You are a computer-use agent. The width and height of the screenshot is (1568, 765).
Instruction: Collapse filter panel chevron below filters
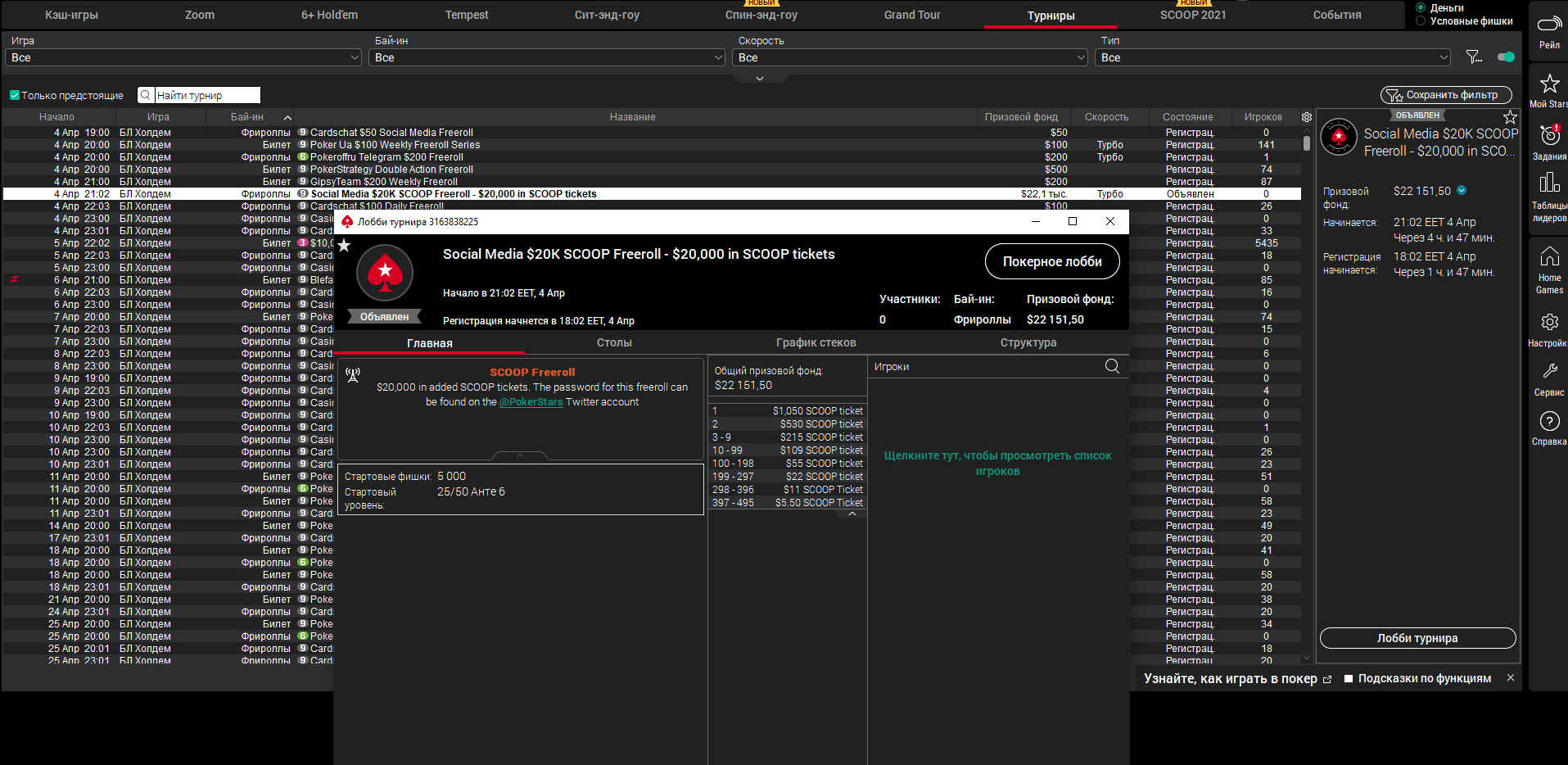tap(760, 79)
